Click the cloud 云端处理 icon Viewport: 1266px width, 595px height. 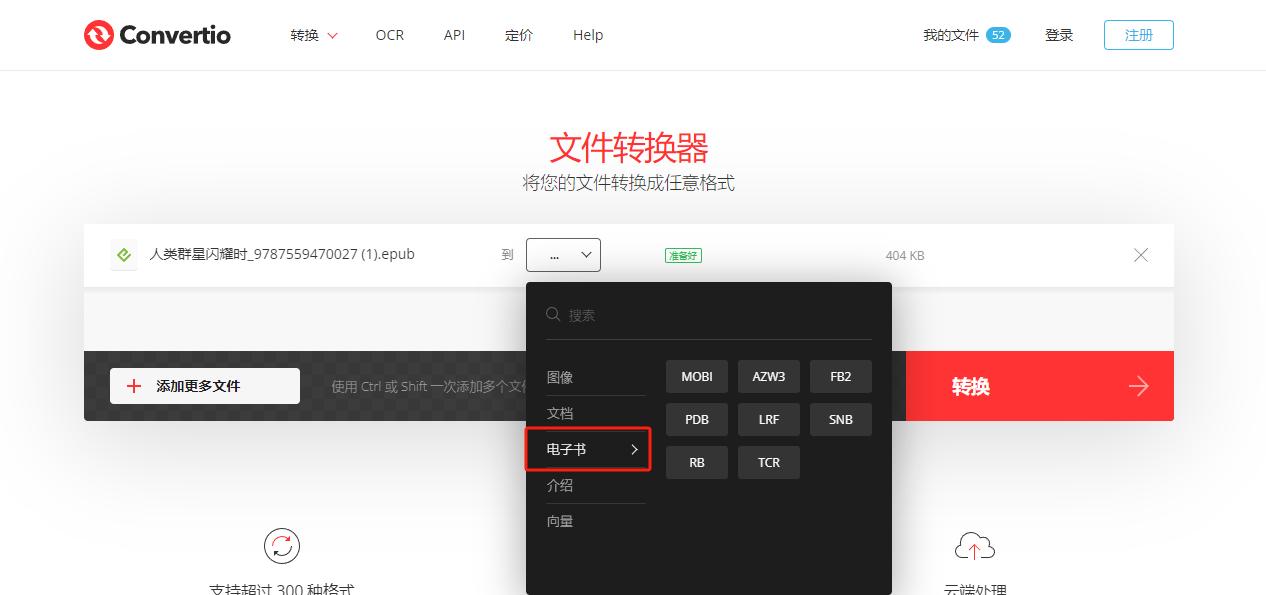pos(975,546)
